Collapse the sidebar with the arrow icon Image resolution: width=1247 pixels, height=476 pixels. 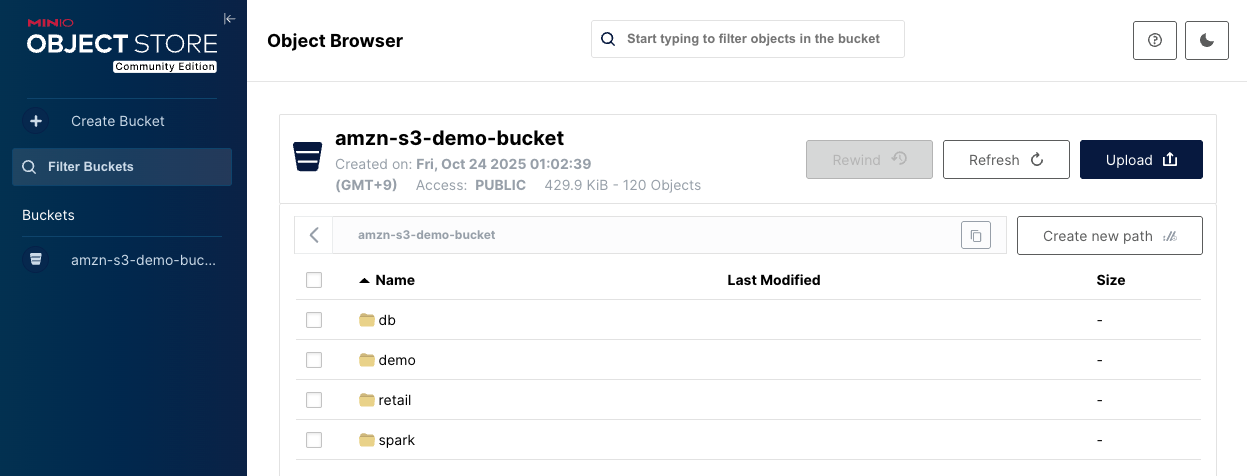pos(229,18)
